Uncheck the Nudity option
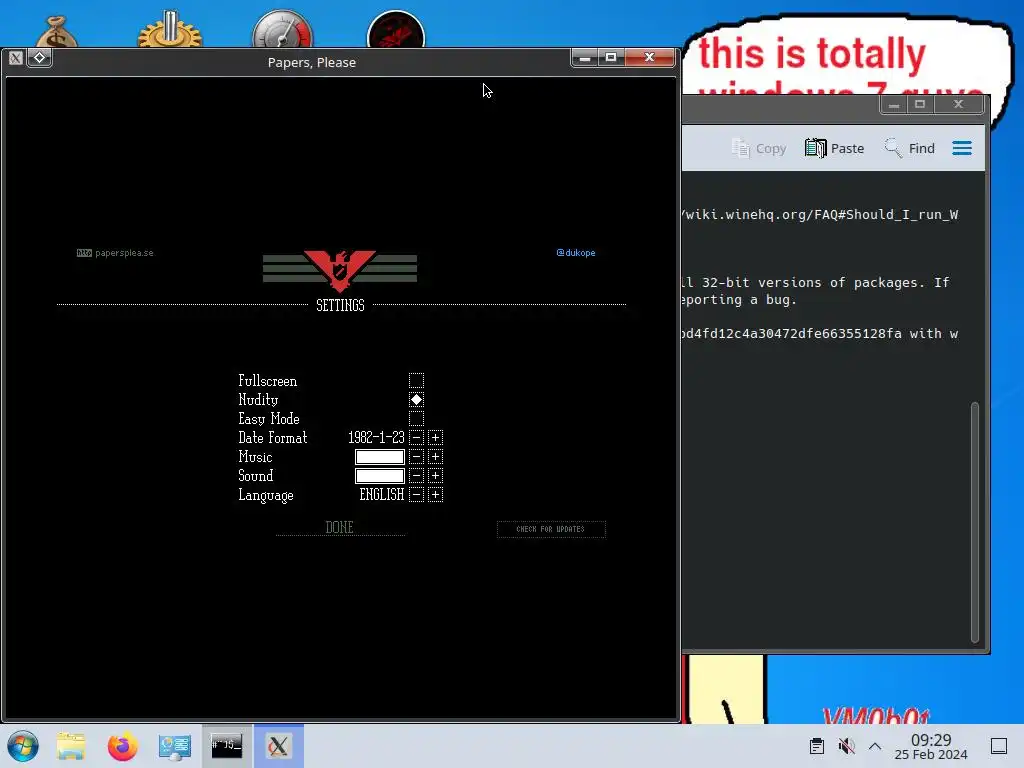Viewport: 1024px width, 768px height. (x=416, y=399)
